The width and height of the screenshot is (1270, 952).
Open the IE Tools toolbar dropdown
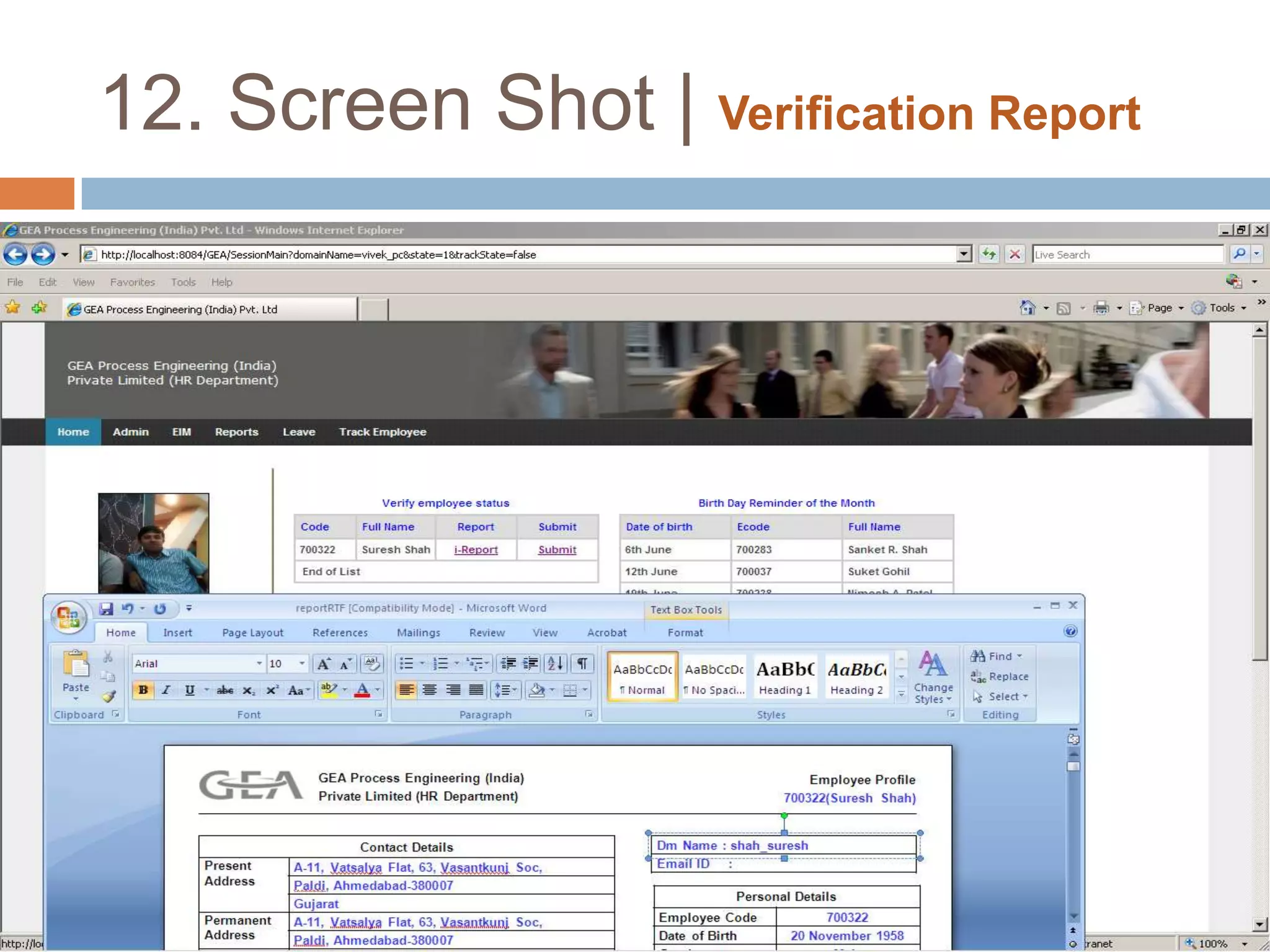point(1220,308)
